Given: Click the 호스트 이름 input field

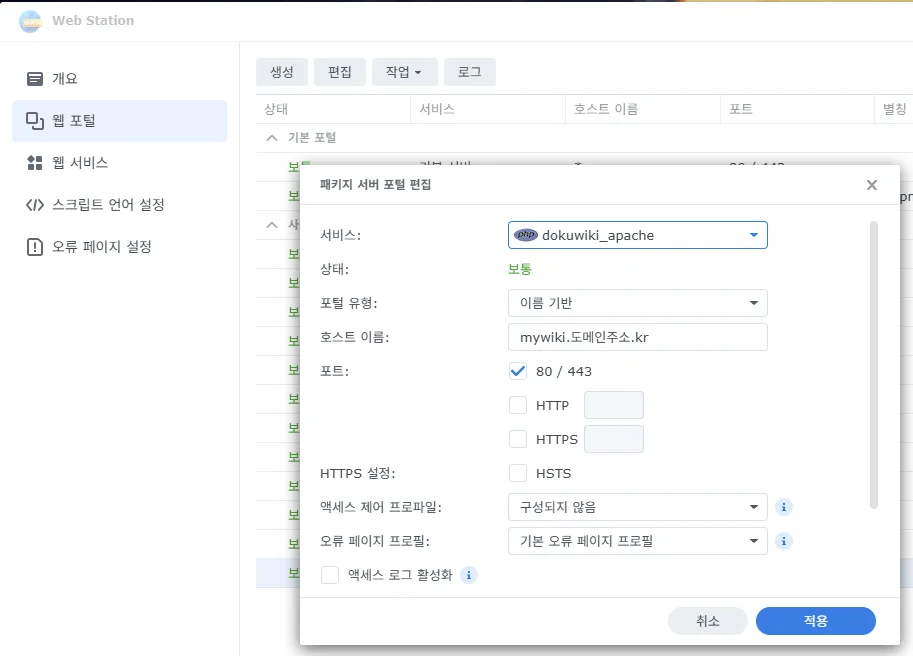Looking at the screenshot, I should pyautogui.click(x=637, y=337).
